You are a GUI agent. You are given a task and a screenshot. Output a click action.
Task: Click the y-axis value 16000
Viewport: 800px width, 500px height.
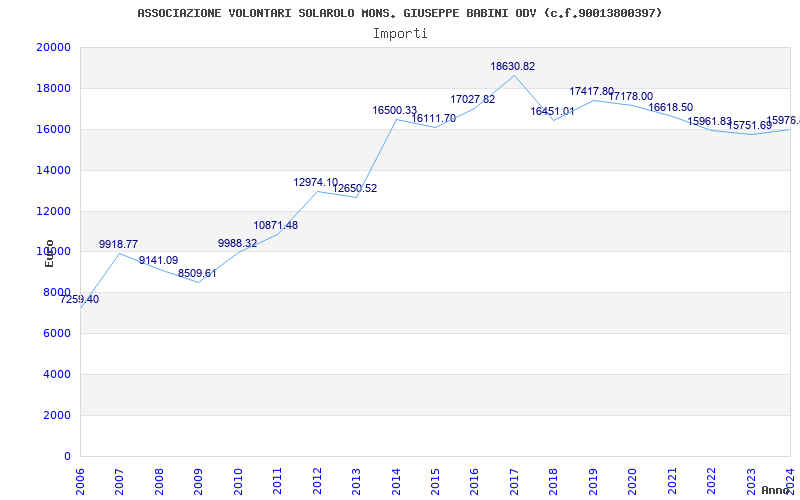tap(54, 129)
